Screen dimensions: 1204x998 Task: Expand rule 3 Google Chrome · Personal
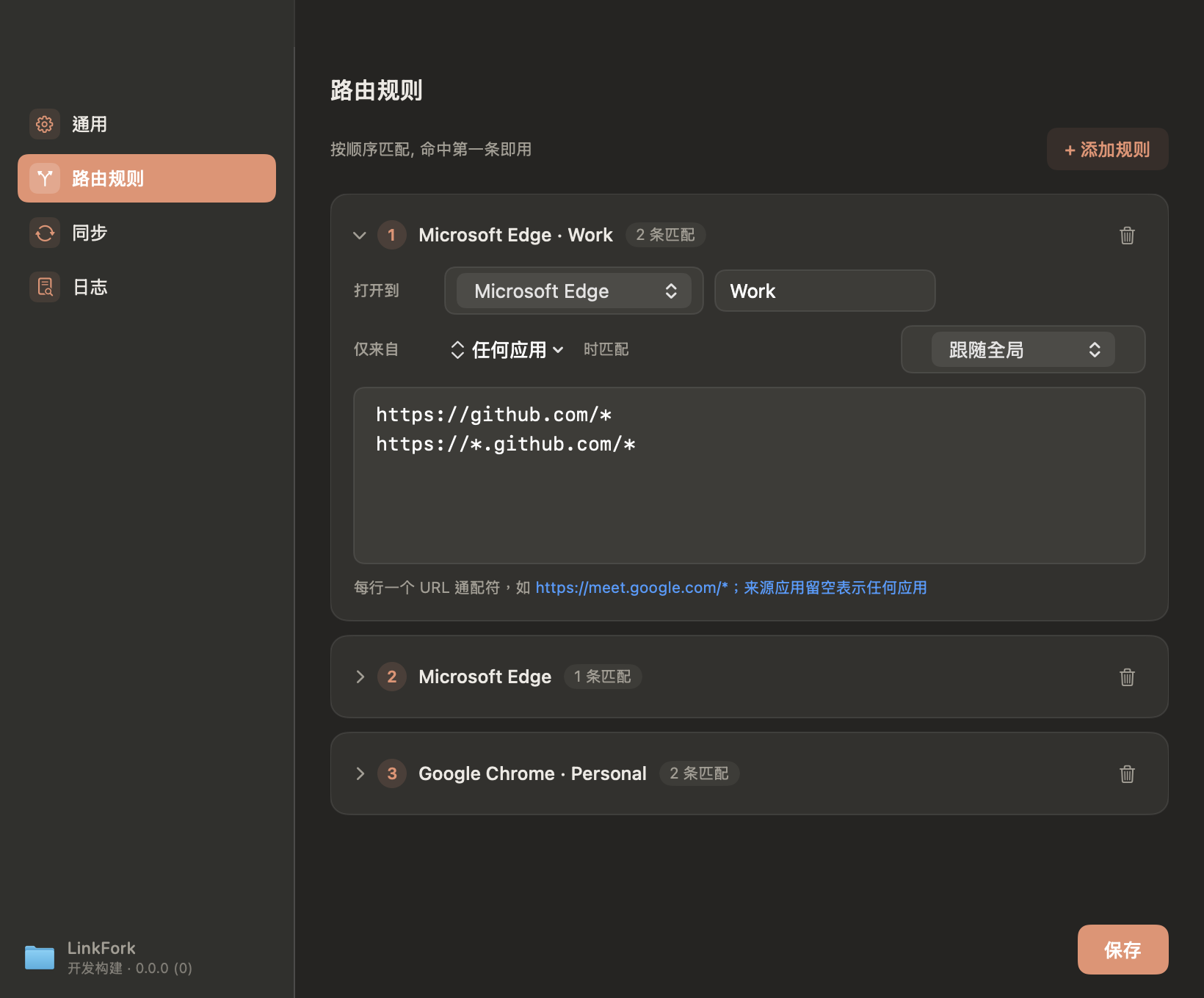pyautogui.click(x=360, y=773)
